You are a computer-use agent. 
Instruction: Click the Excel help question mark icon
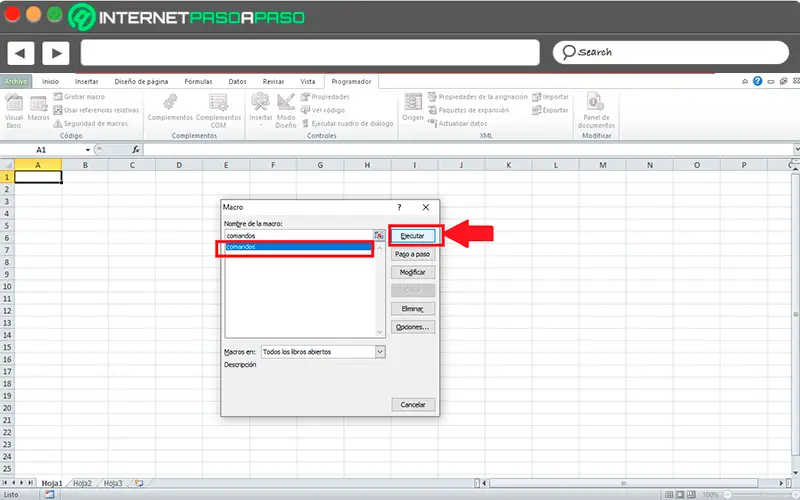click(758, 81)
